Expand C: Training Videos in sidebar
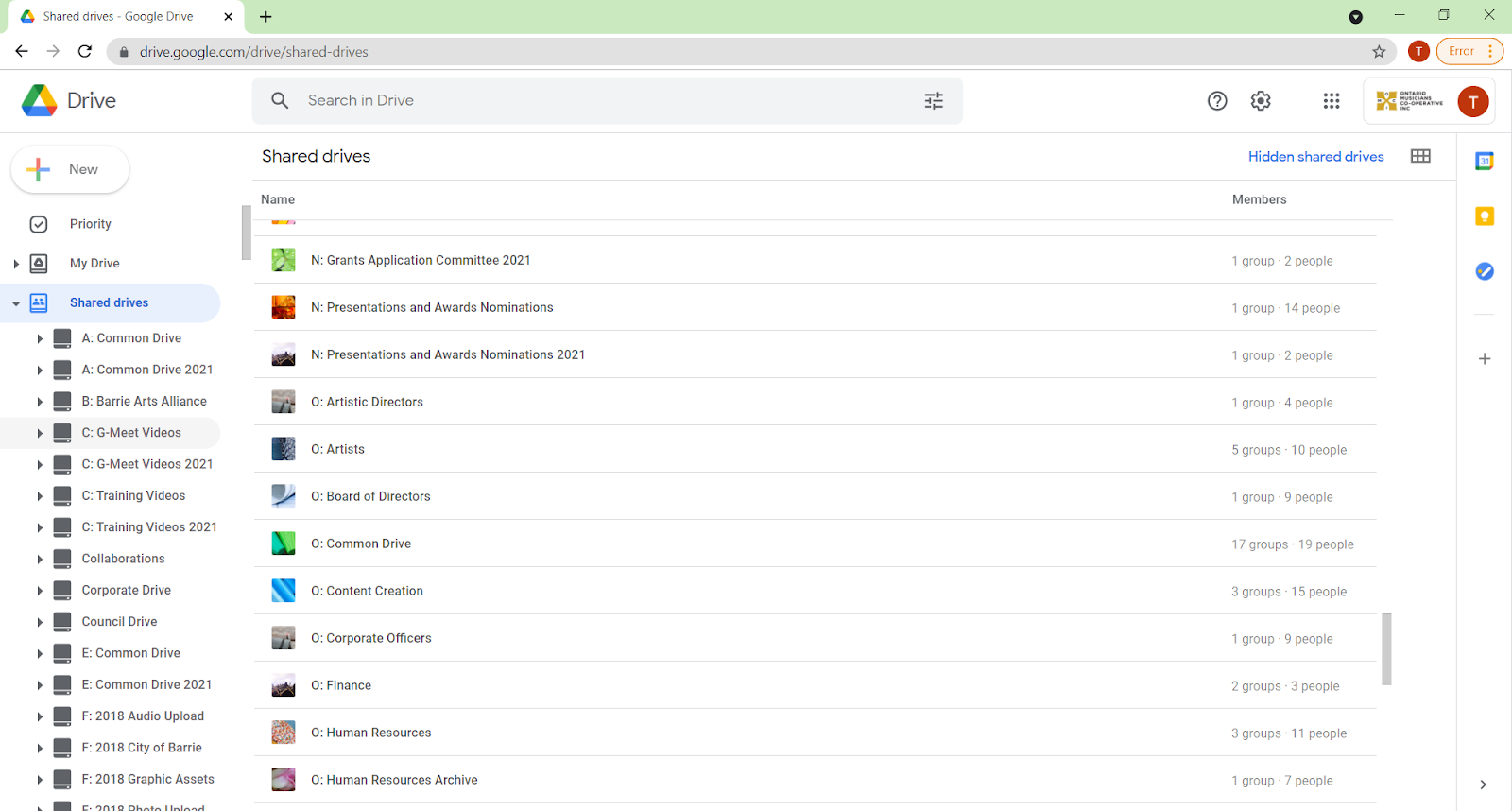 click(x=40, y=496)
